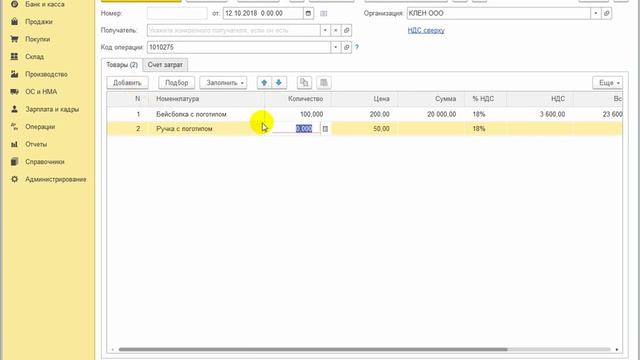Click the 18% cell in row 2
640x360 pixels.
click(x=486, y=129)
